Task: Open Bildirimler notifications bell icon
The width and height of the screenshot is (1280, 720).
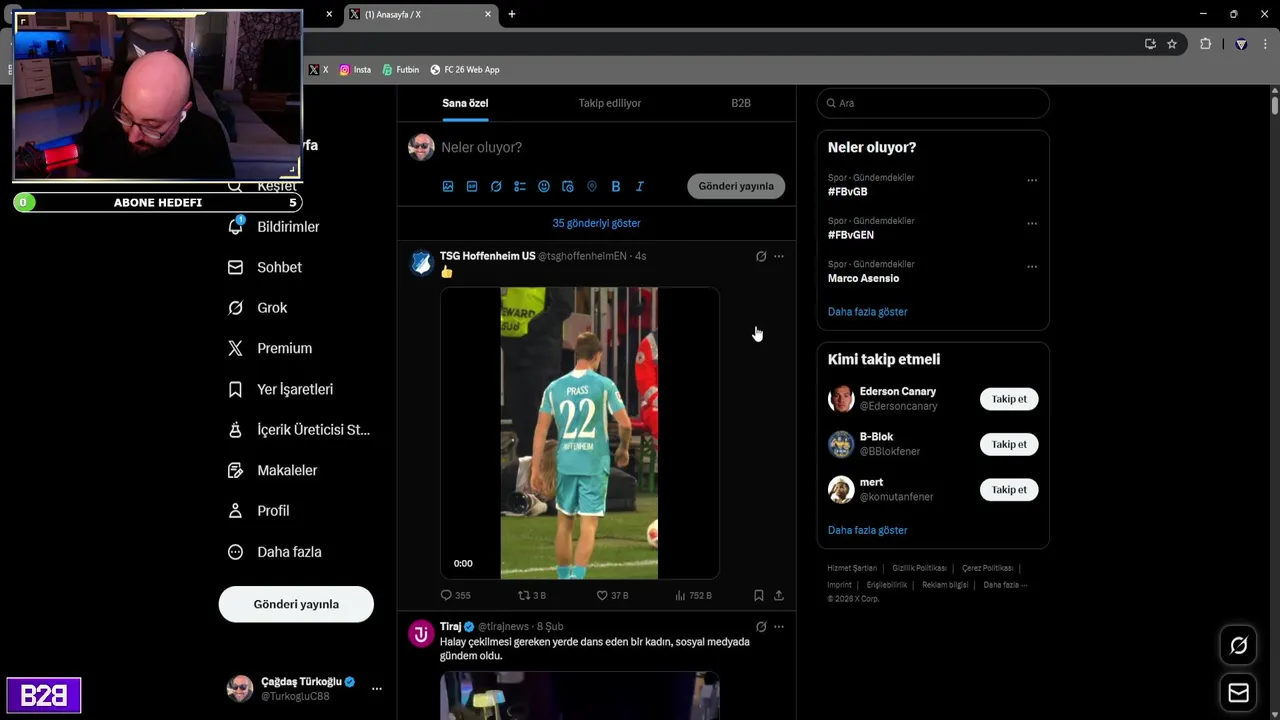Action: [235, 226]
